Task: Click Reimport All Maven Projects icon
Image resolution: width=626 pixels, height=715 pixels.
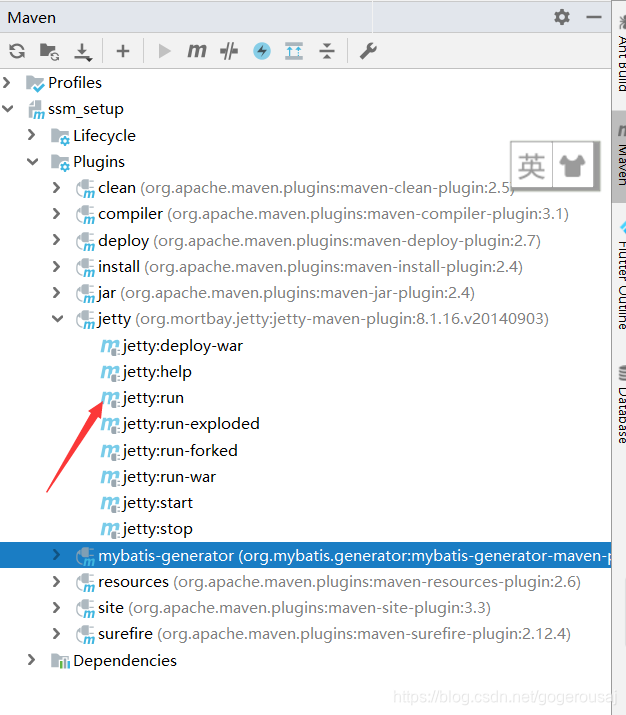Action: pos(17,51)
